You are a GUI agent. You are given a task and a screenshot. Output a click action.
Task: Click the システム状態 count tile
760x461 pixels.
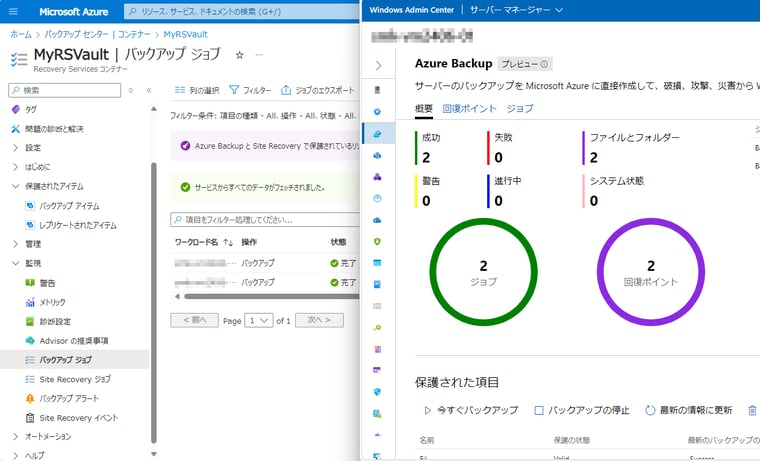pos(614,191)
